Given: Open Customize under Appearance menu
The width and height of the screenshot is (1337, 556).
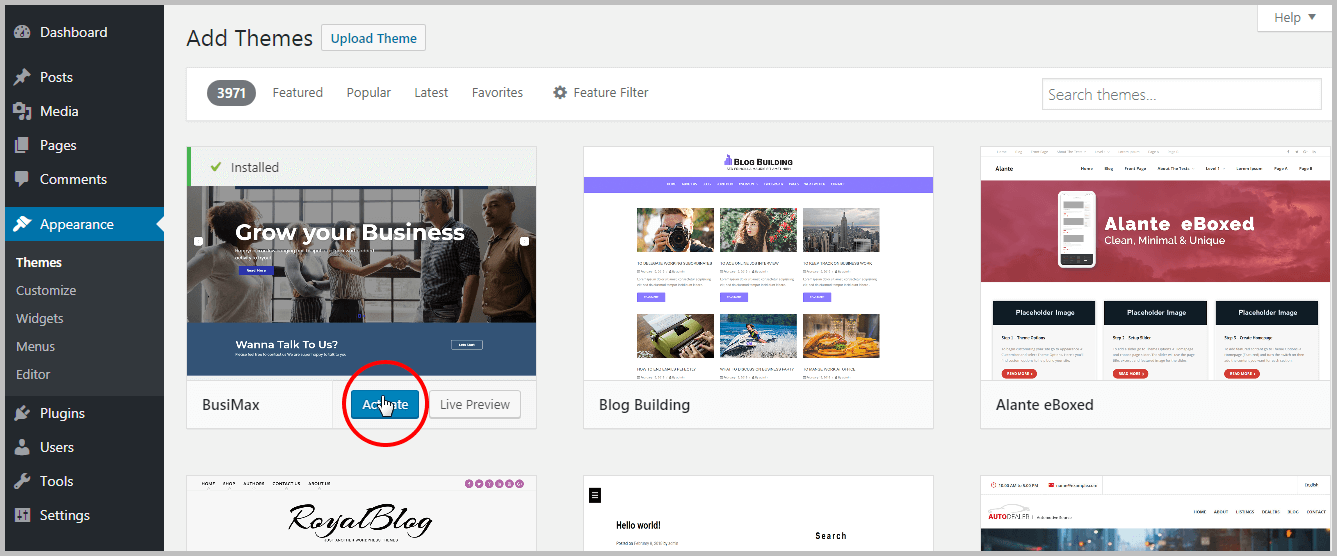Looking at the screenshot, I should pyautogui.click(x=46, y=290).
